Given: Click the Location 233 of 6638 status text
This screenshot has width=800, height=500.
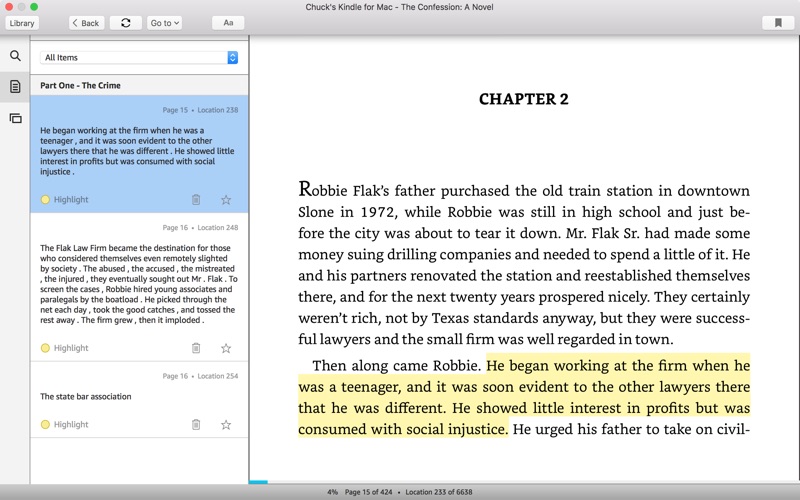Looking at the screenshot, I should [439, 492].
